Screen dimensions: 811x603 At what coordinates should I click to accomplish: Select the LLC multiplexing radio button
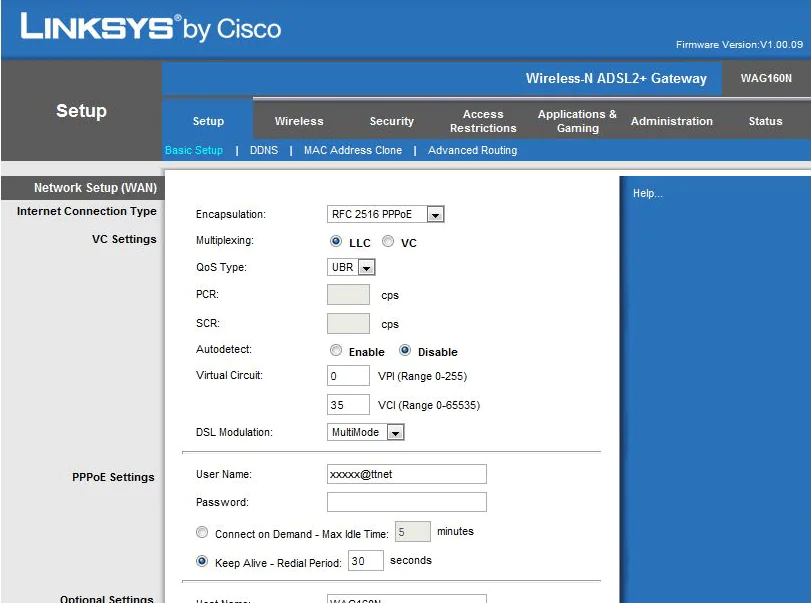tap(336, 242)
